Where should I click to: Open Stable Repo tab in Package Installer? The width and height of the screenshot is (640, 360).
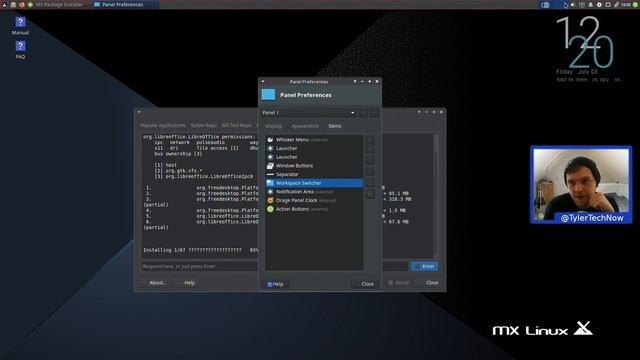coord(204,126)
